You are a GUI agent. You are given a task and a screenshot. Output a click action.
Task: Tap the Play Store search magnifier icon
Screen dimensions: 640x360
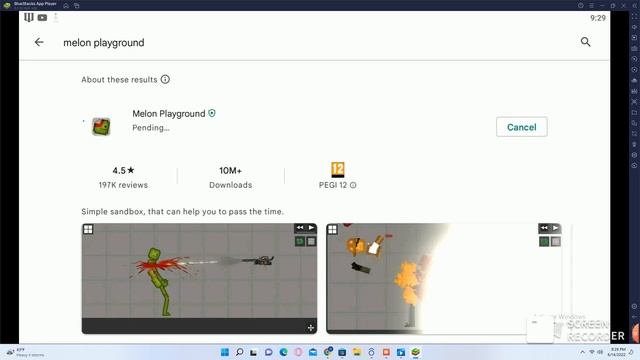[x=585, y=42]
